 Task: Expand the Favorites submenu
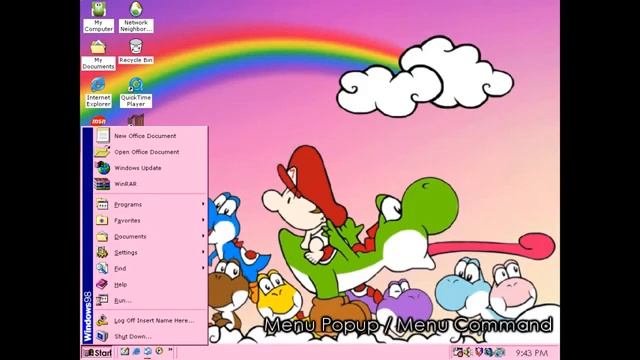pyautogui.click(x=151, y=220)
